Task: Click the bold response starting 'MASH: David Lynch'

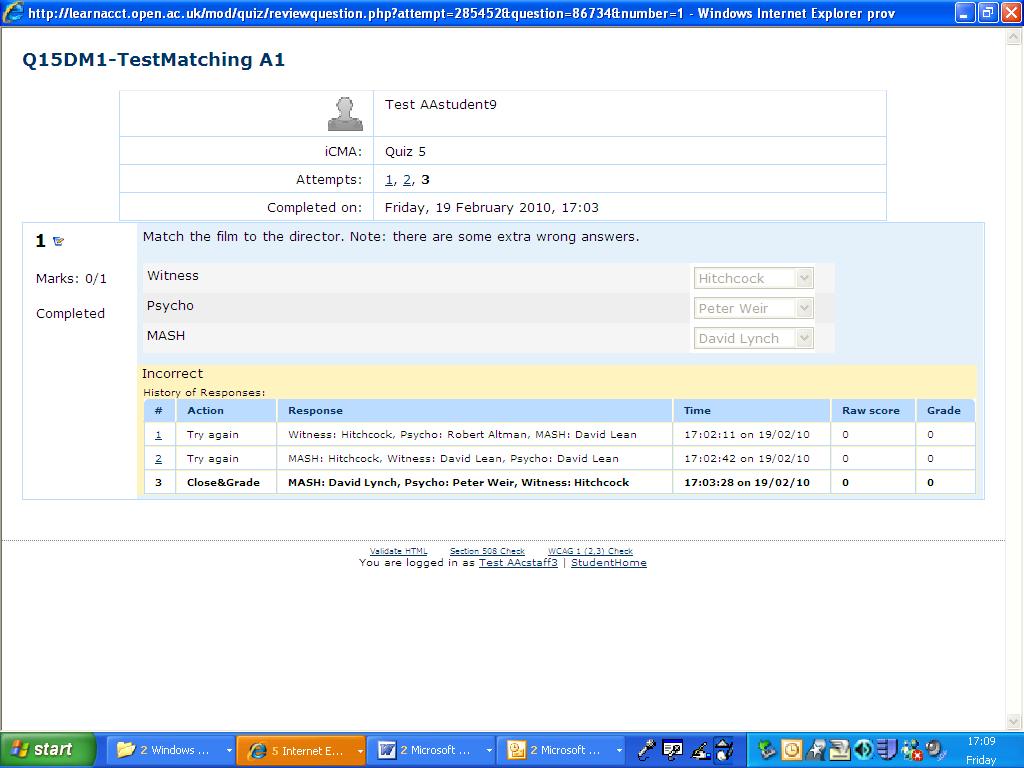Action: pos(458,483)
